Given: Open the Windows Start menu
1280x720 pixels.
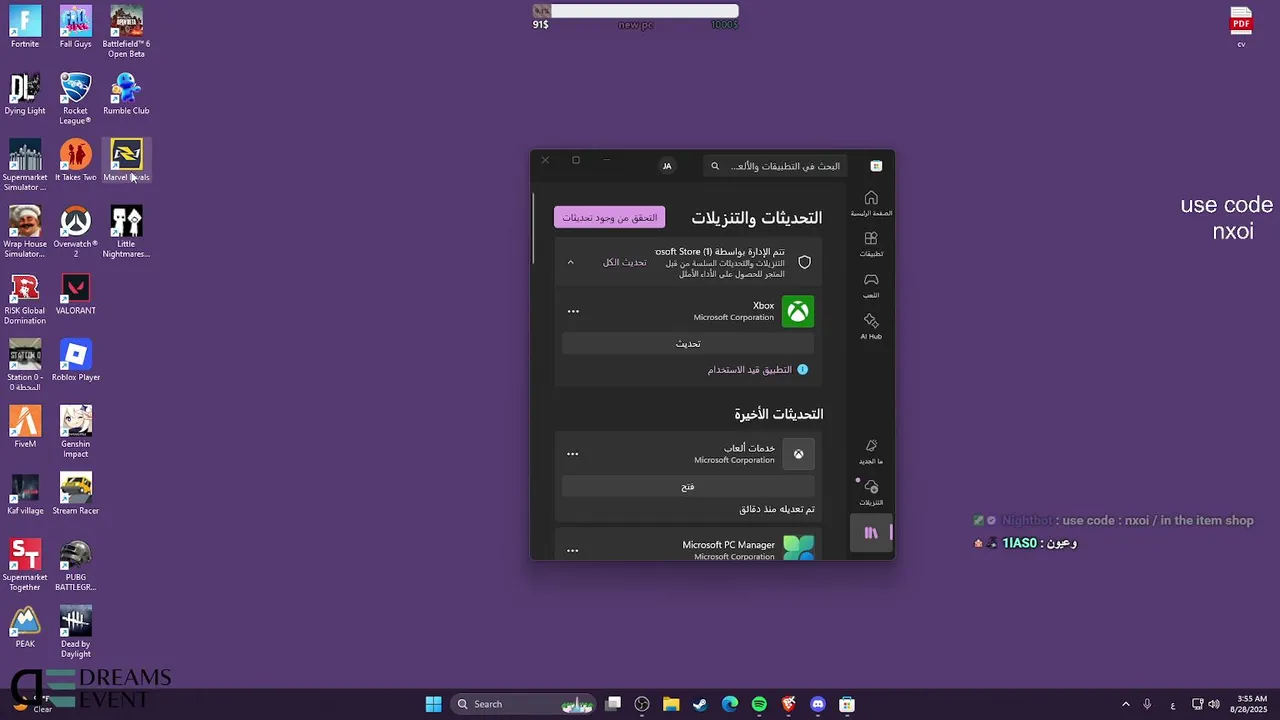Looking at the screenshot, I should [x=433, y=704].
